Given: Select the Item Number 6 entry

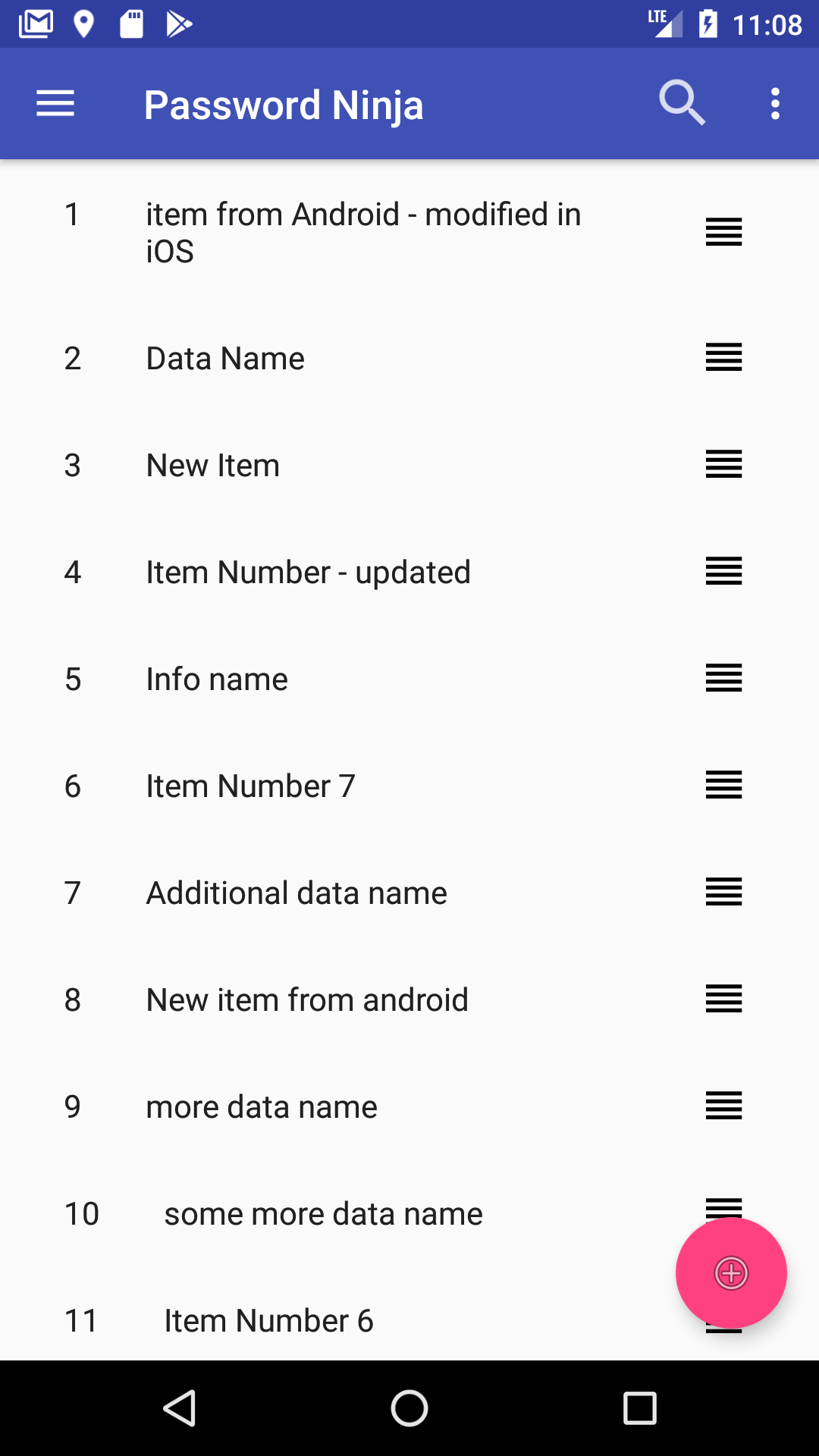Looking at the screenshot, I should (268, 1321).
